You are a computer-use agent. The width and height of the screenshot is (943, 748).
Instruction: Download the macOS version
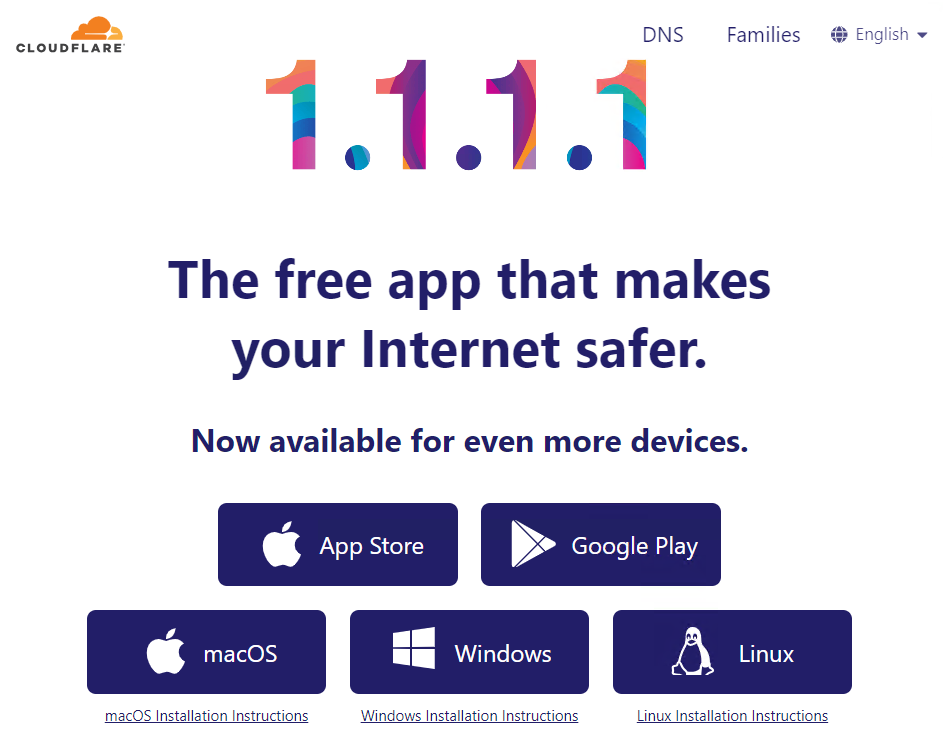[206, 652]
